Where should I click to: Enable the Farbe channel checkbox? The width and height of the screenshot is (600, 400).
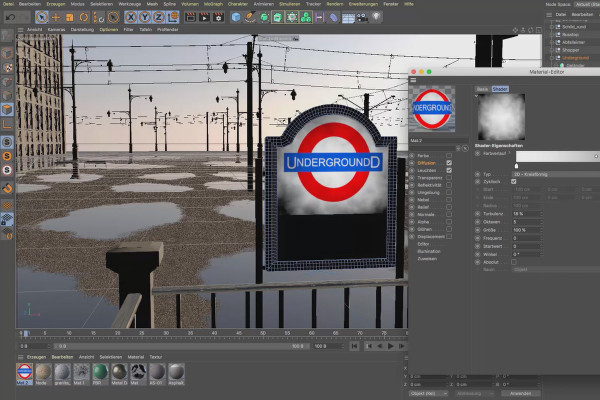[x=449, y=156]
